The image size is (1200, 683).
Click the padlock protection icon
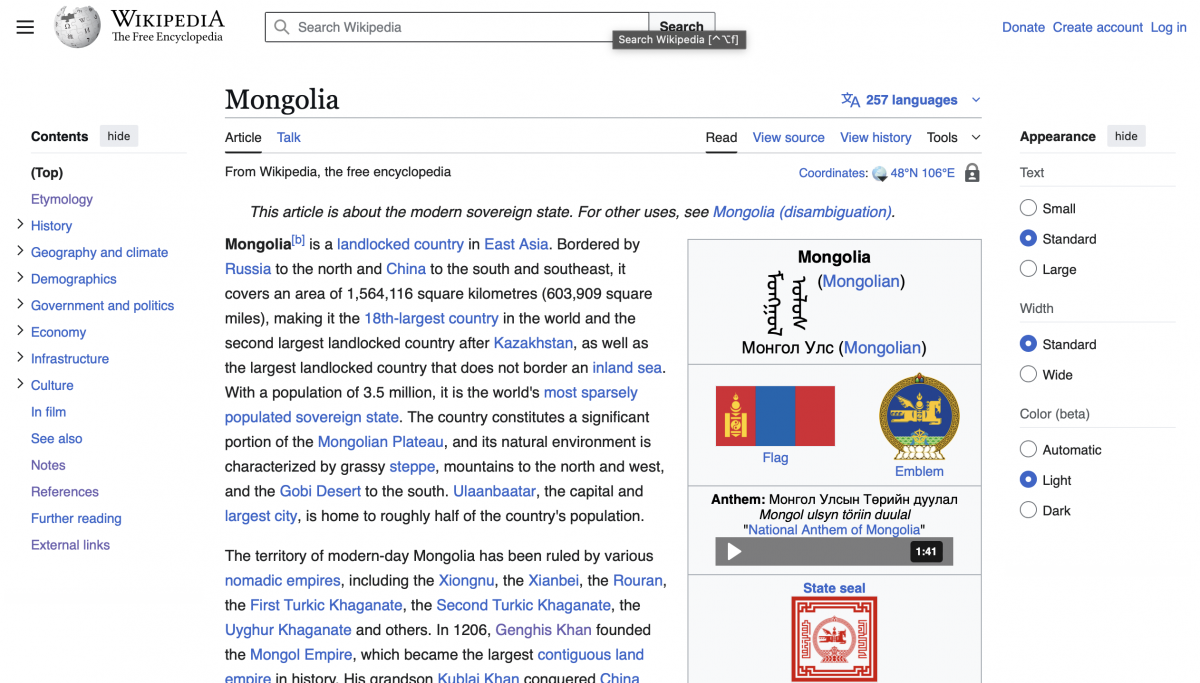point(972,173)
